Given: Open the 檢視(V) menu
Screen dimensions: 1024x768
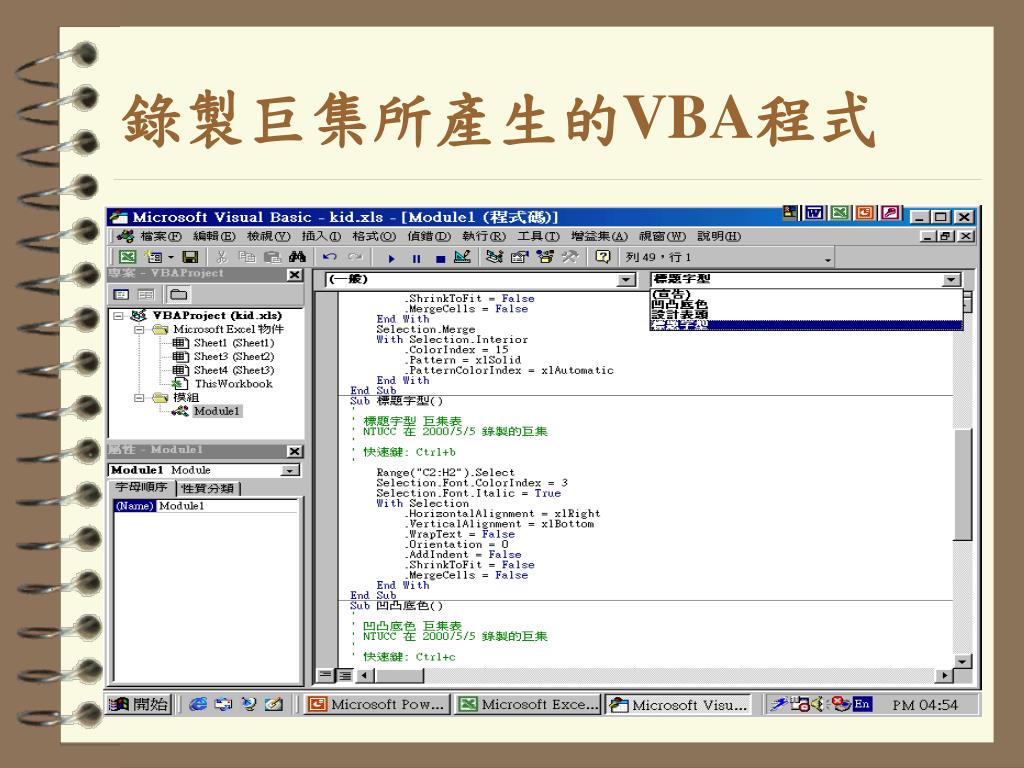Looking at the screenshot, I should click(x=268, y=236).
